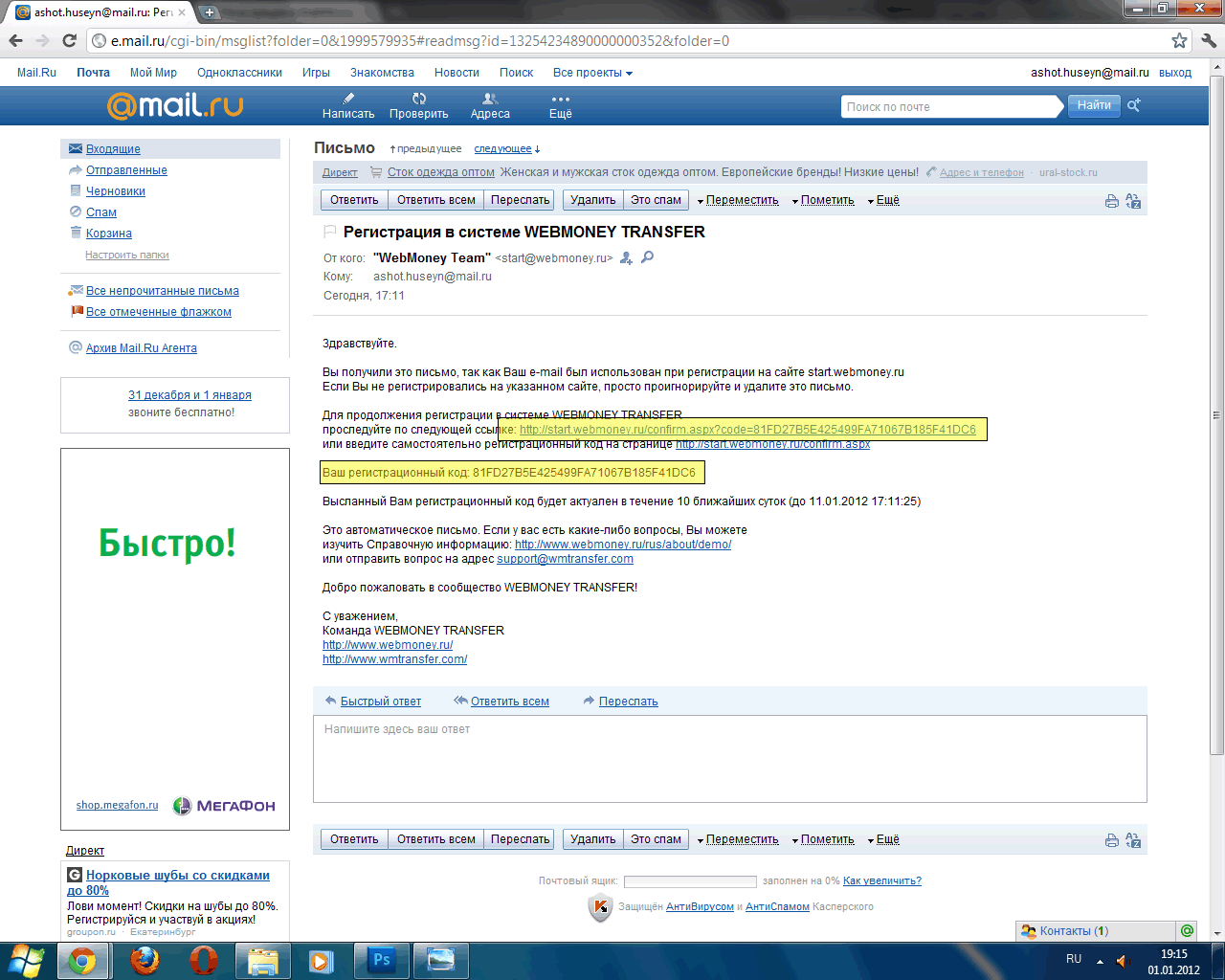Open Windows Explorer from the taskbar
The height and width of the screenshot is (980, 1225).
click(262, 960)
